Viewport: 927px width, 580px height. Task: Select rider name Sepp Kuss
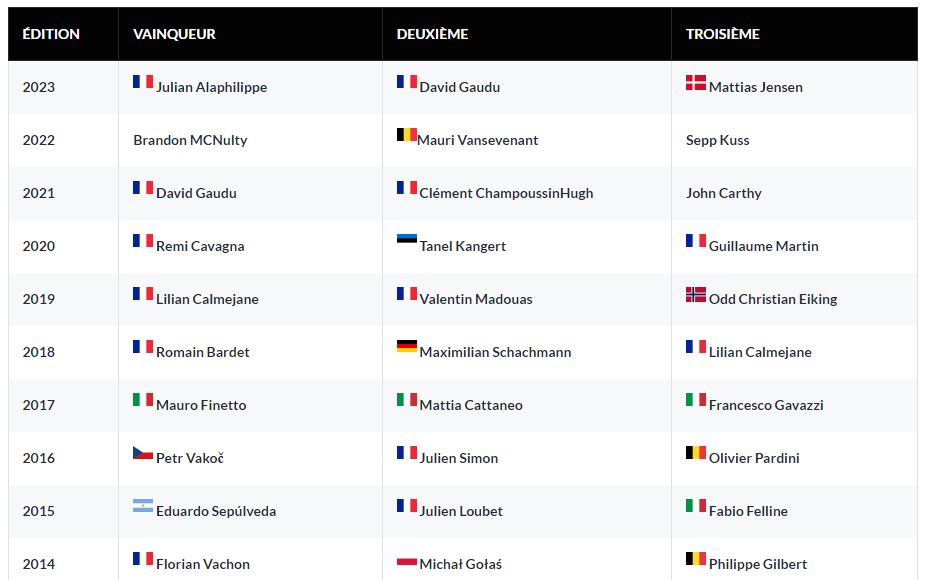[x=717, y=140]
